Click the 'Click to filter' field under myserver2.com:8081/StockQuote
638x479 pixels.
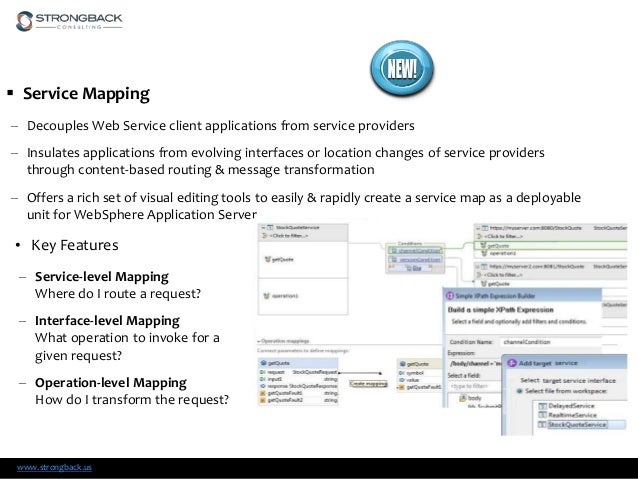point(503,275)
